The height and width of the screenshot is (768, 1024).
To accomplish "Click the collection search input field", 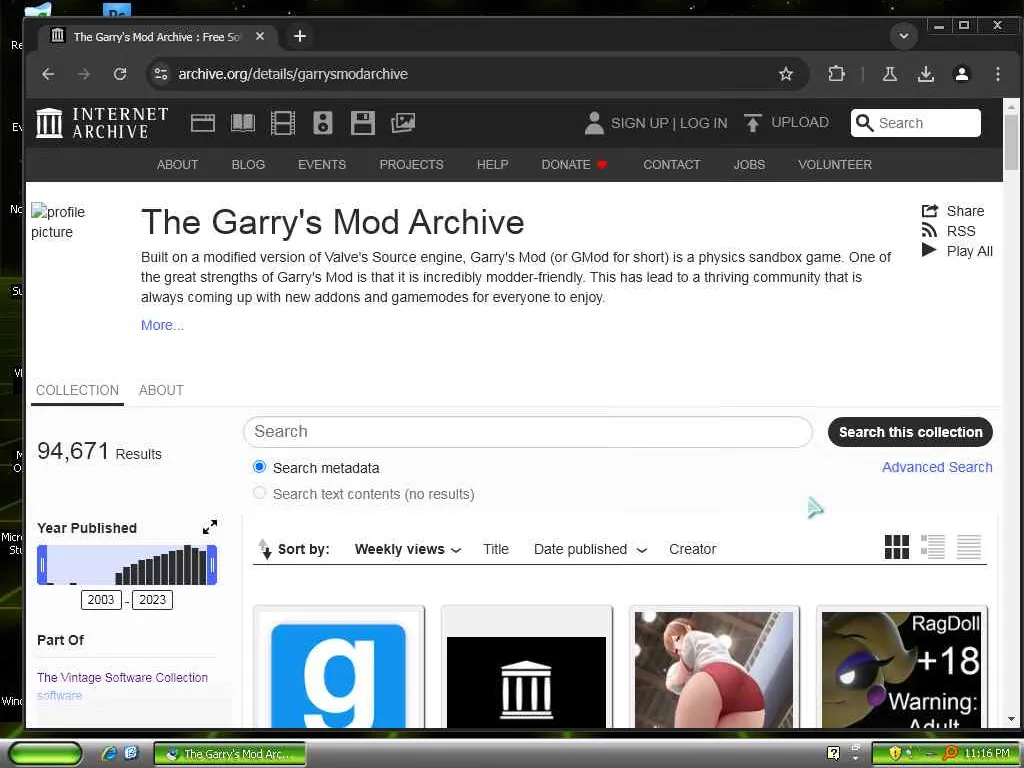I will pyautogui.click(x=528, y=432).
